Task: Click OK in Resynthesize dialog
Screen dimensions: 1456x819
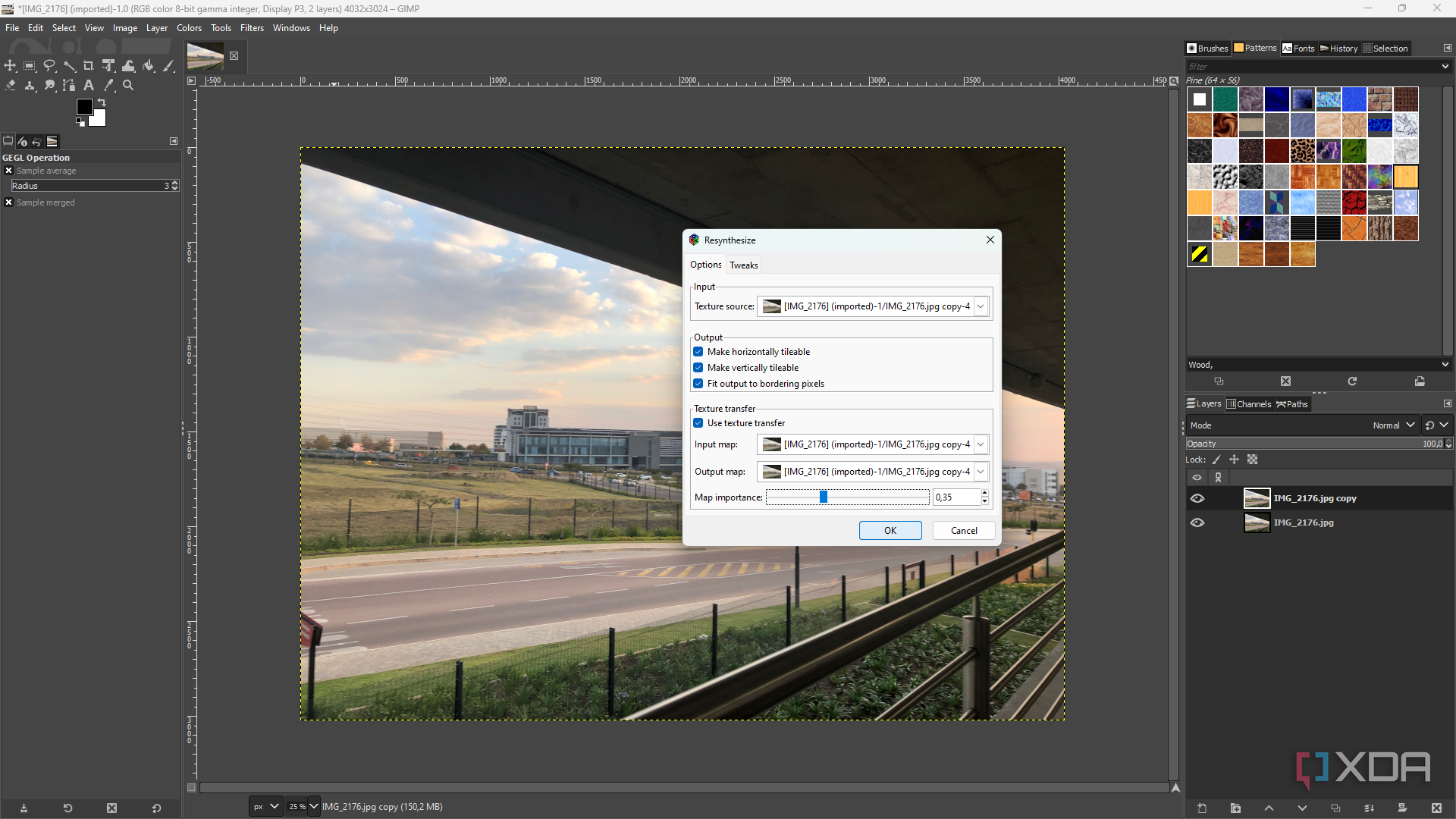Action: point(890,531)
